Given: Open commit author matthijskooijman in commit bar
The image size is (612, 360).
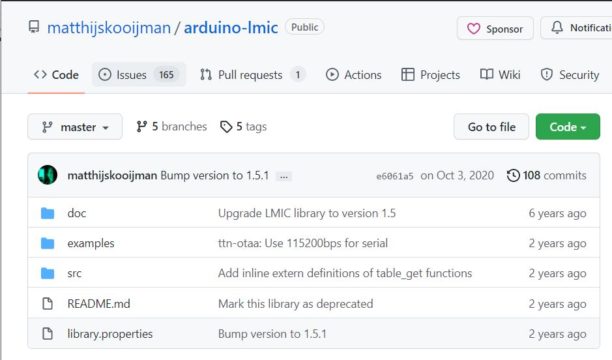Looking at the screenshot, I should tap(112, 175).
